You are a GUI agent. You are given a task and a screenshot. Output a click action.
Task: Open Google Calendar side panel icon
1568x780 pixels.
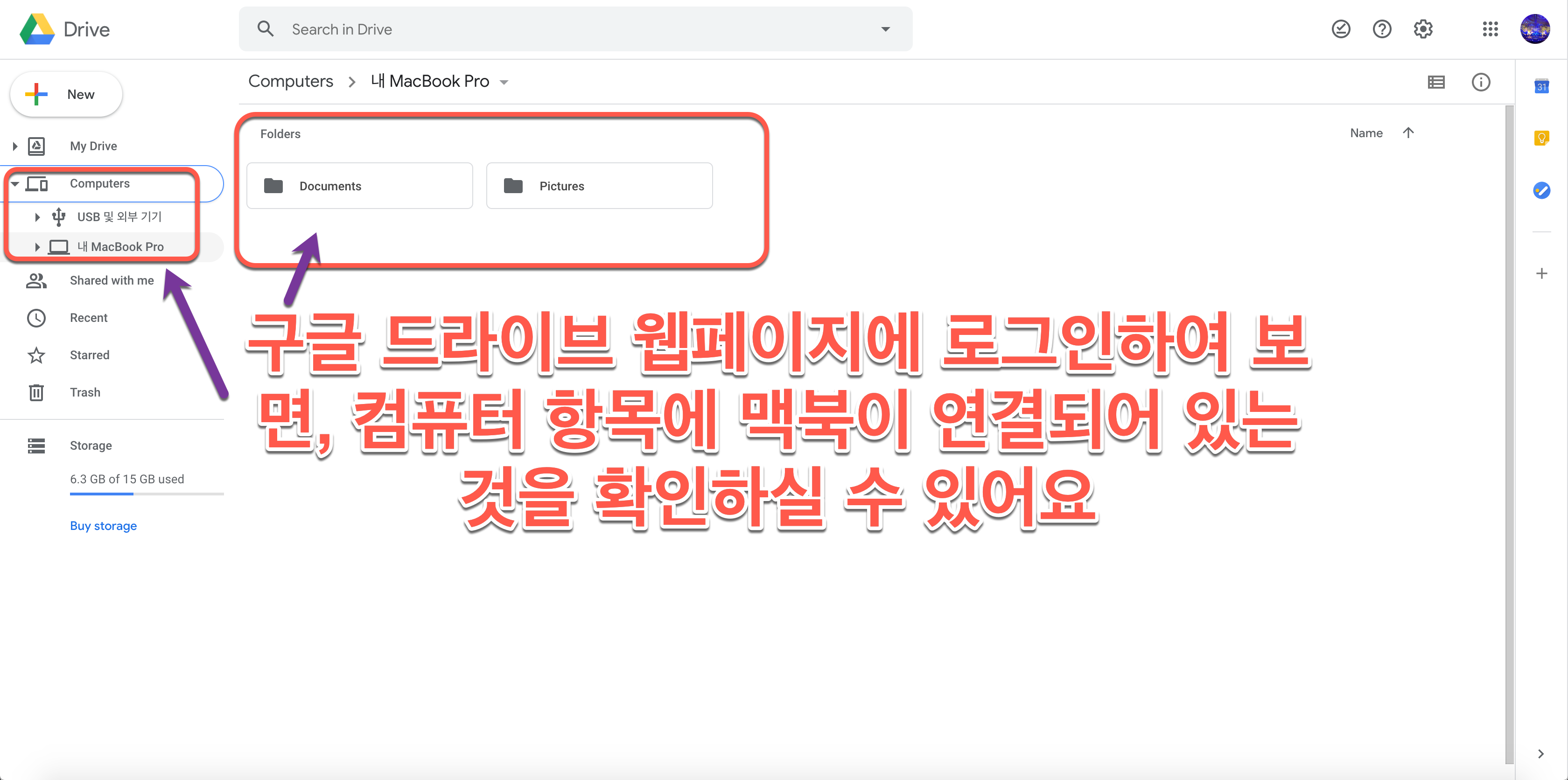click(1541, 86)
